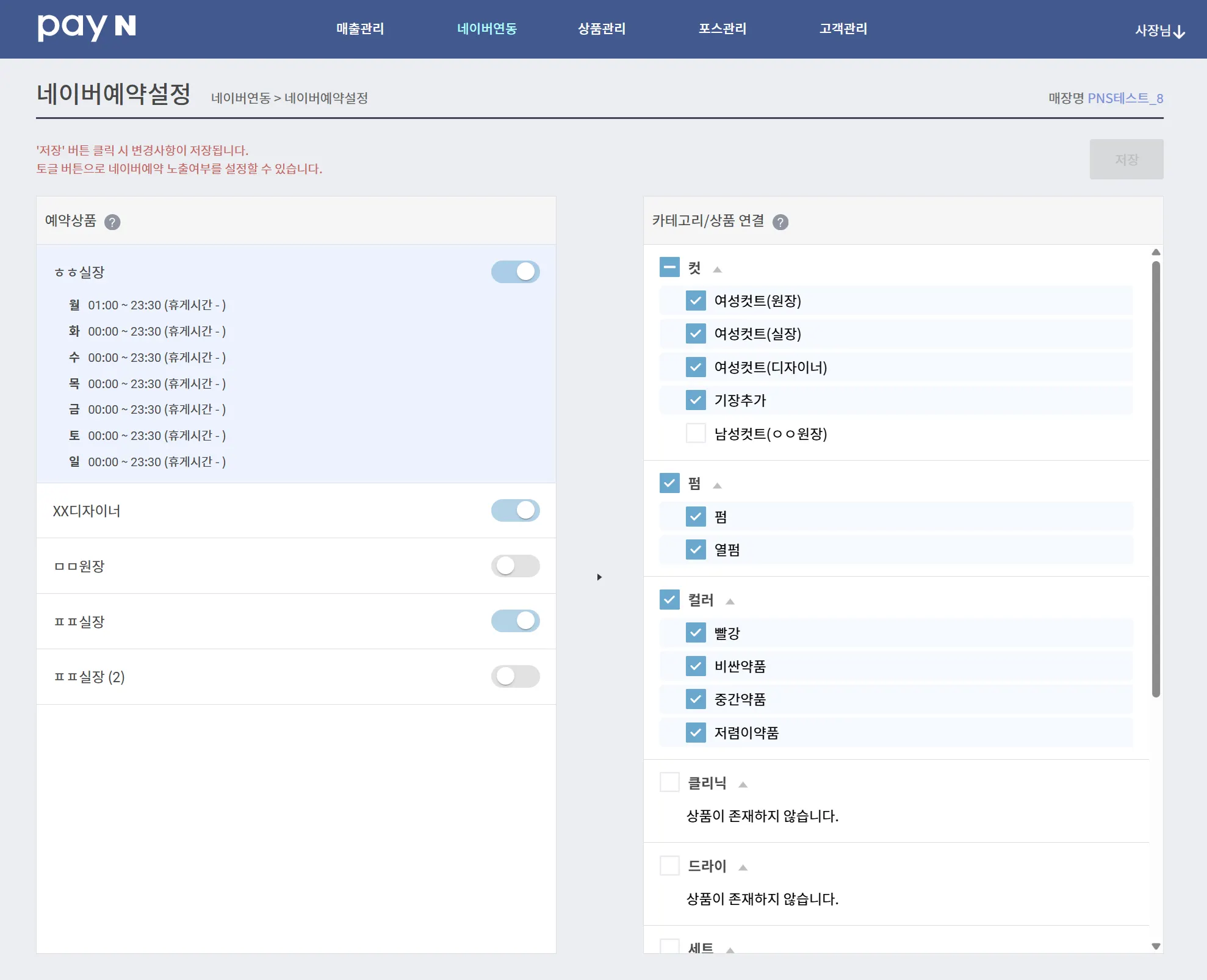Viewport: 1207px width, 980px height.
Task: Open the 상품관리 menu
Action: tap(601, 29)
